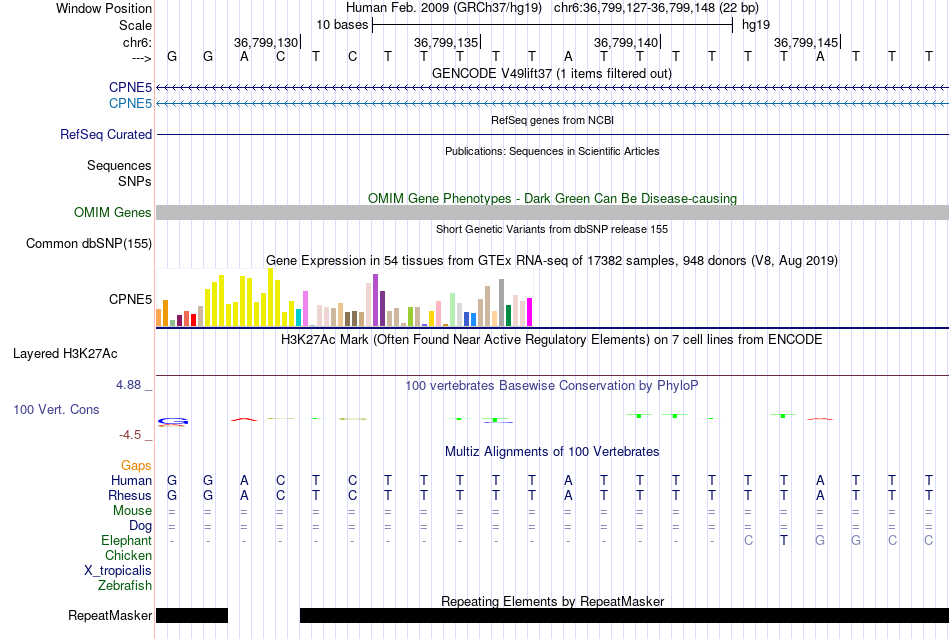The height and width of the screenshot is (639, 950).
Task: Open Repeating Elements by RepeatMasker title
Action: (x=552, y=601)
